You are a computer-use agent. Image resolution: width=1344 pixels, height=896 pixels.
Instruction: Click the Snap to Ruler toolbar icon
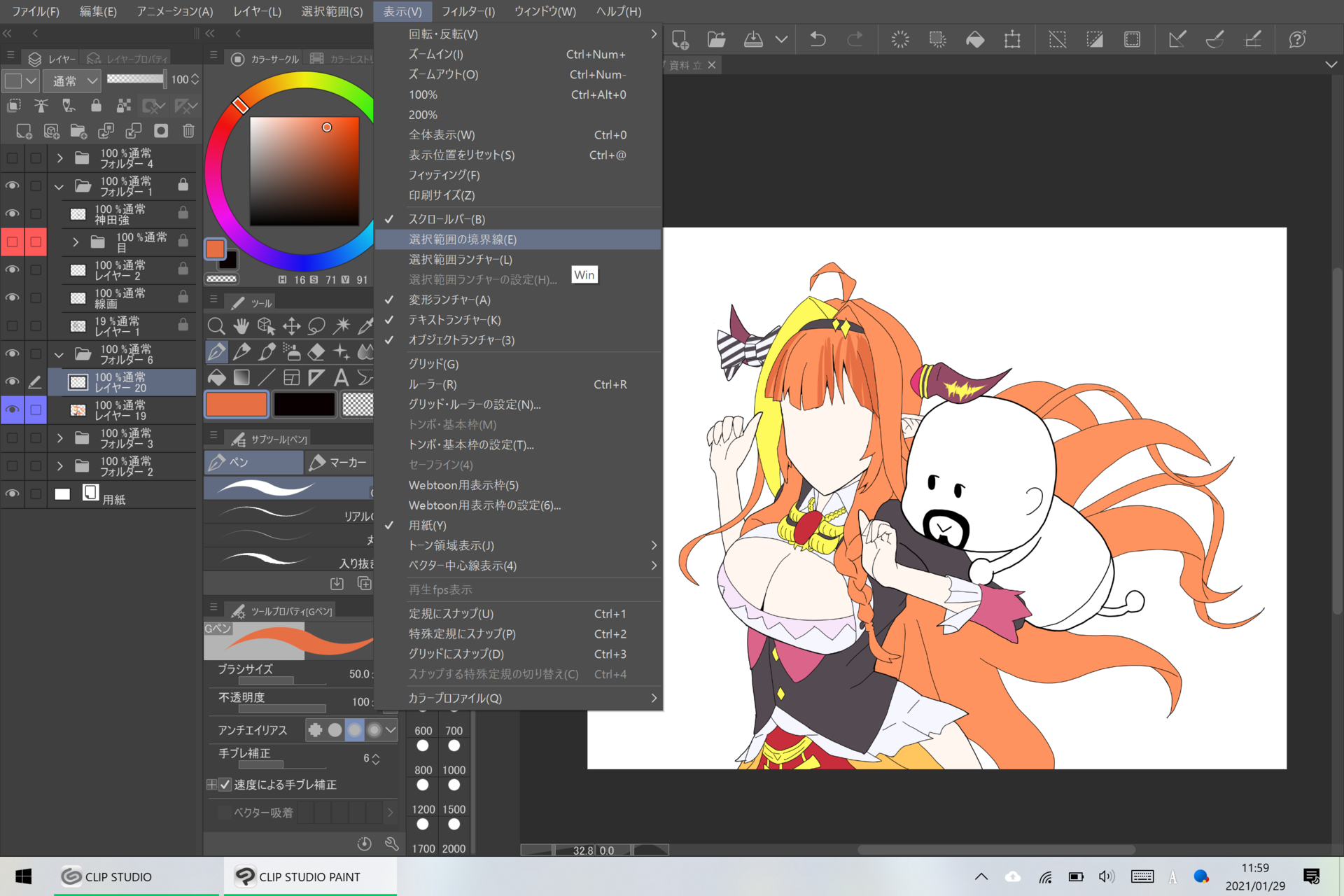[x=1177, y=39]
